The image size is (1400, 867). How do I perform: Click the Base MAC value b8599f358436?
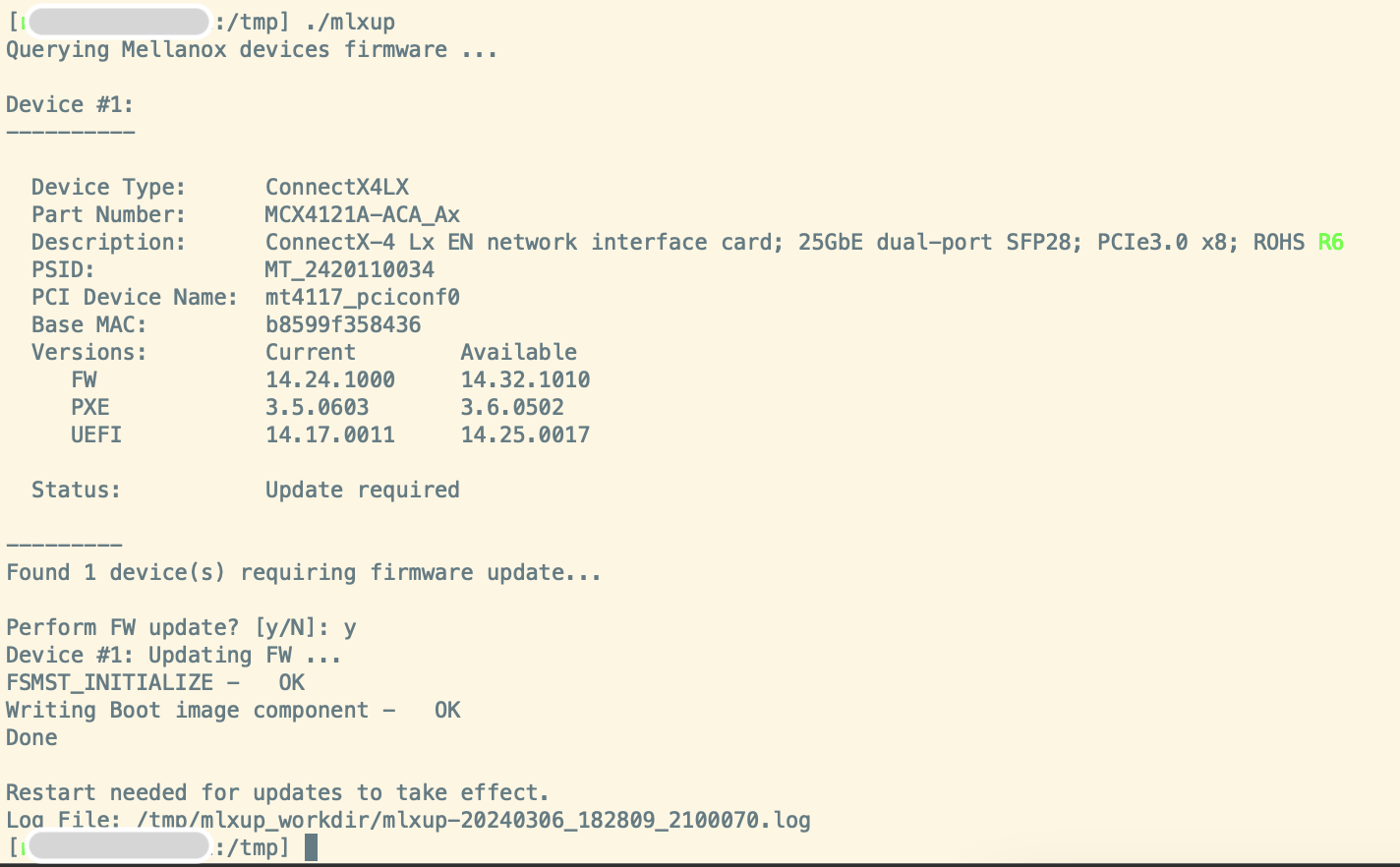[342, 324]
